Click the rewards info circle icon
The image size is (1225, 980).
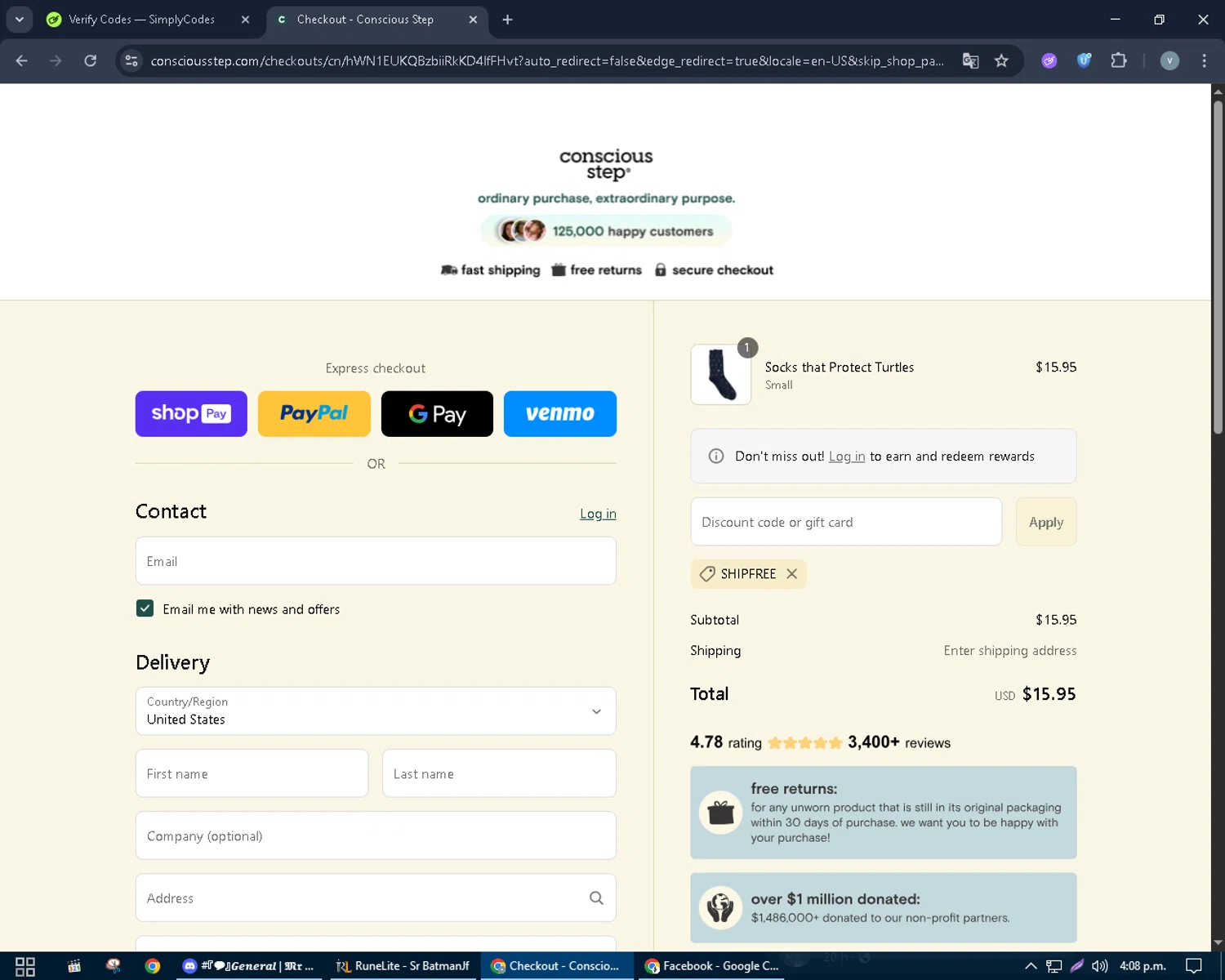tap(716, 457)
